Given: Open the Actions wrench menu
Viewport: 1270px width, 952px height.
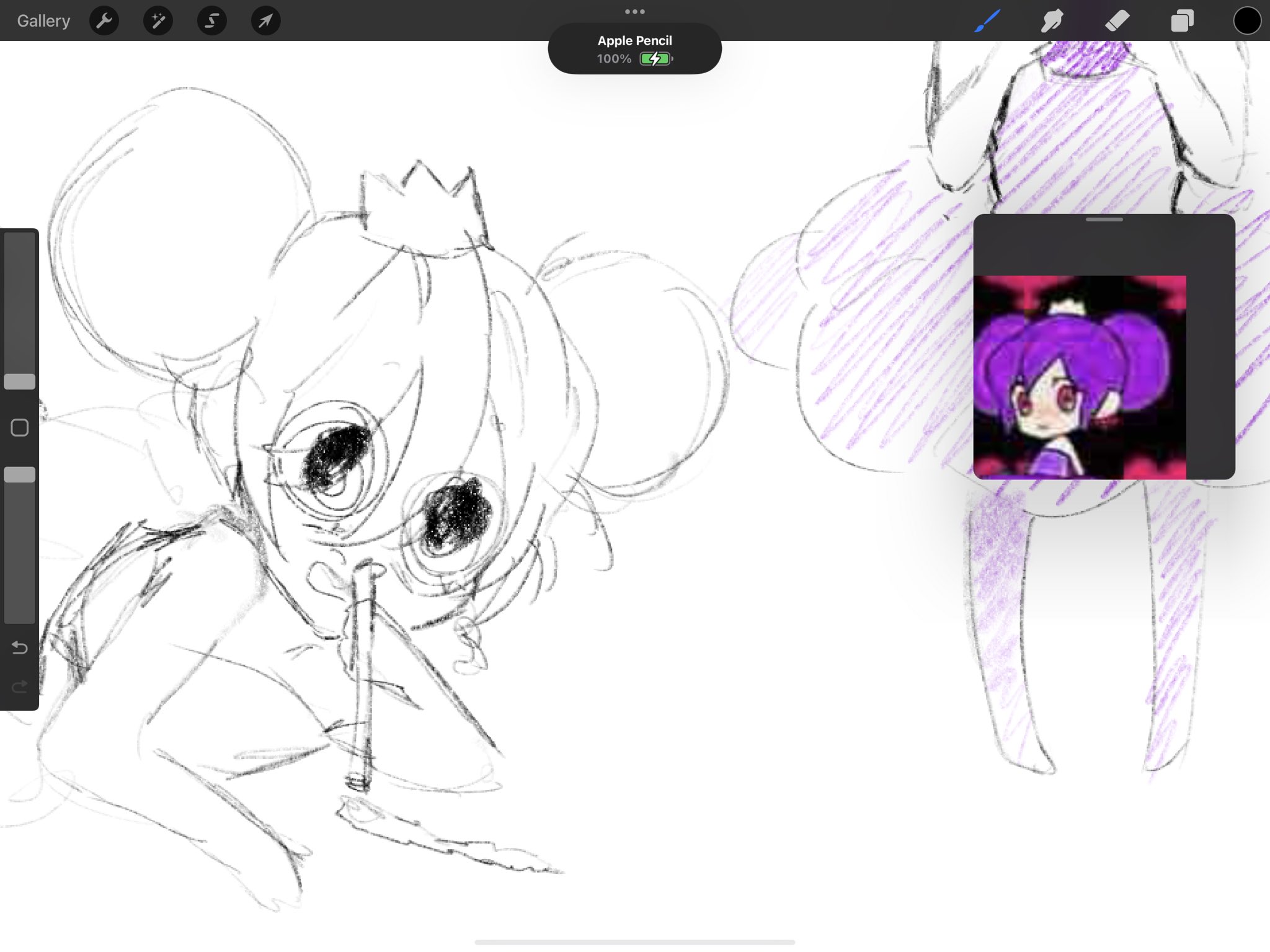Looking at the screenshot, I should (x=104, y=20).
